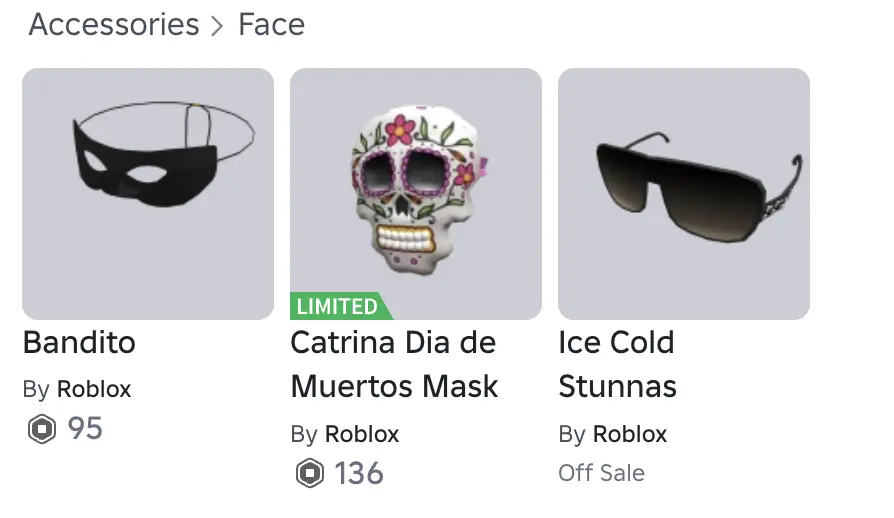Image resolution: width=894 pixels, height=518 pixels.
Task: Click the 95 price of Bandito
Action: [85, 429]
